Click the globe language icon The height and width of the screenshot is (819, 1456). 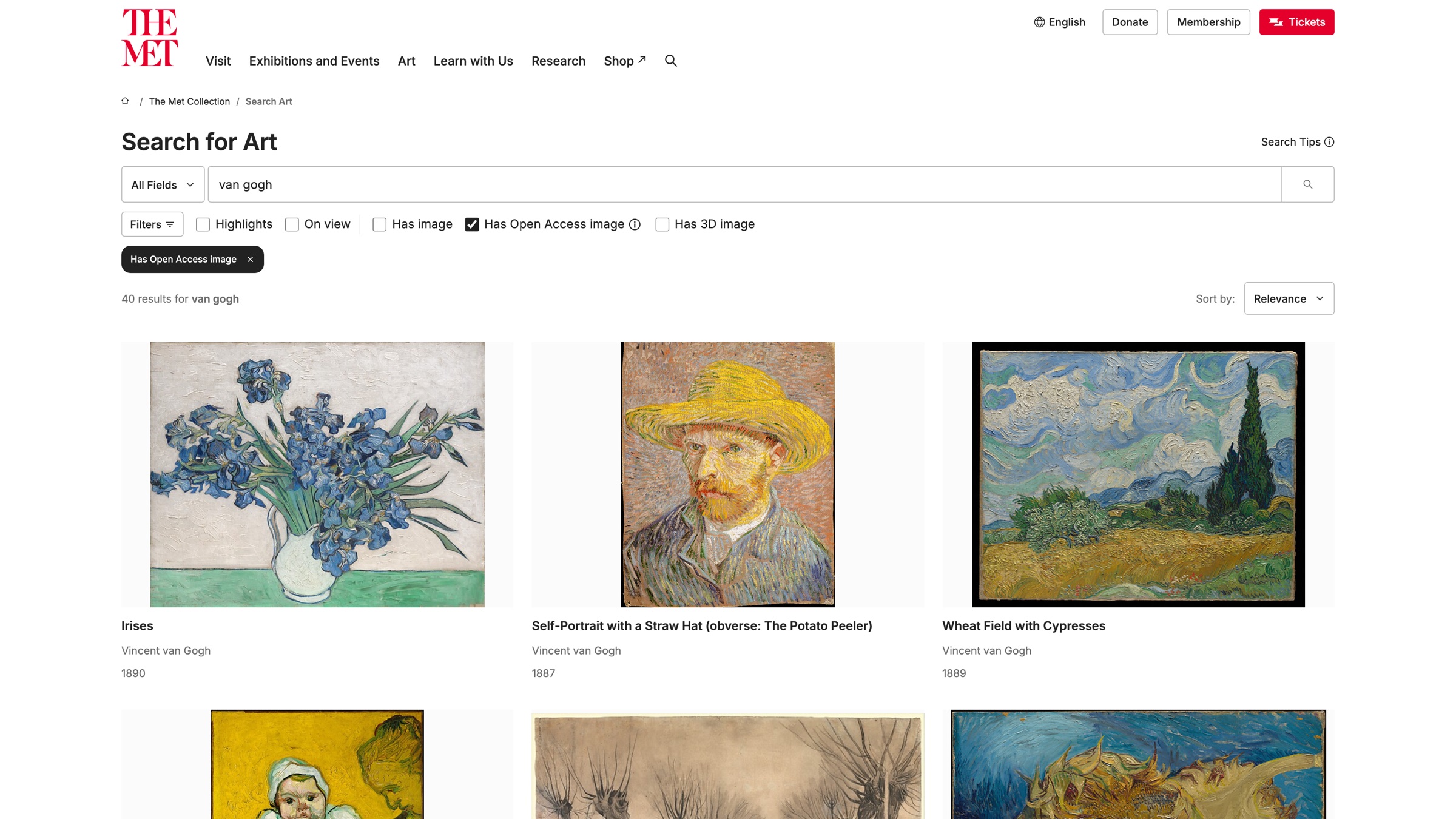point(1039,22)
